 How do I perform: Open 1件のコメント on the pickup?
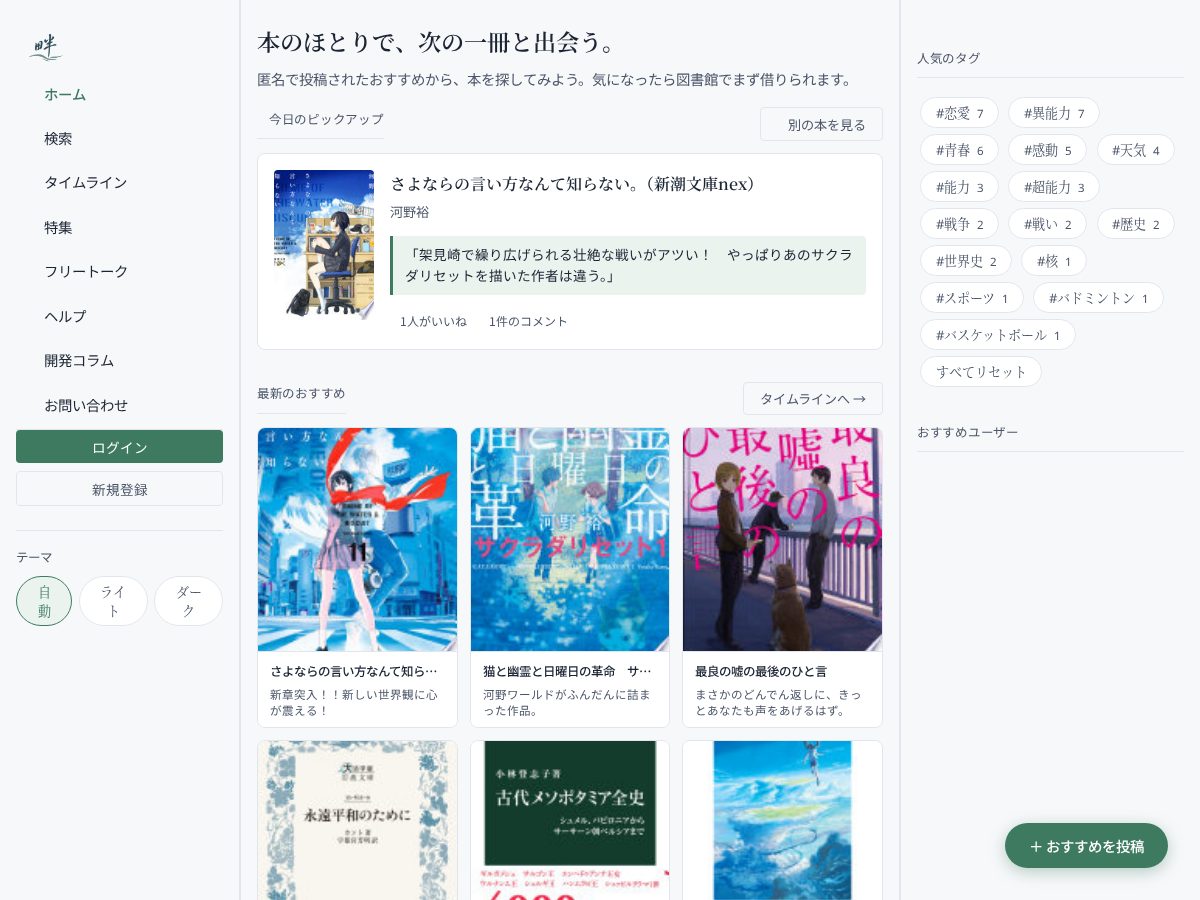coord(528,321)
